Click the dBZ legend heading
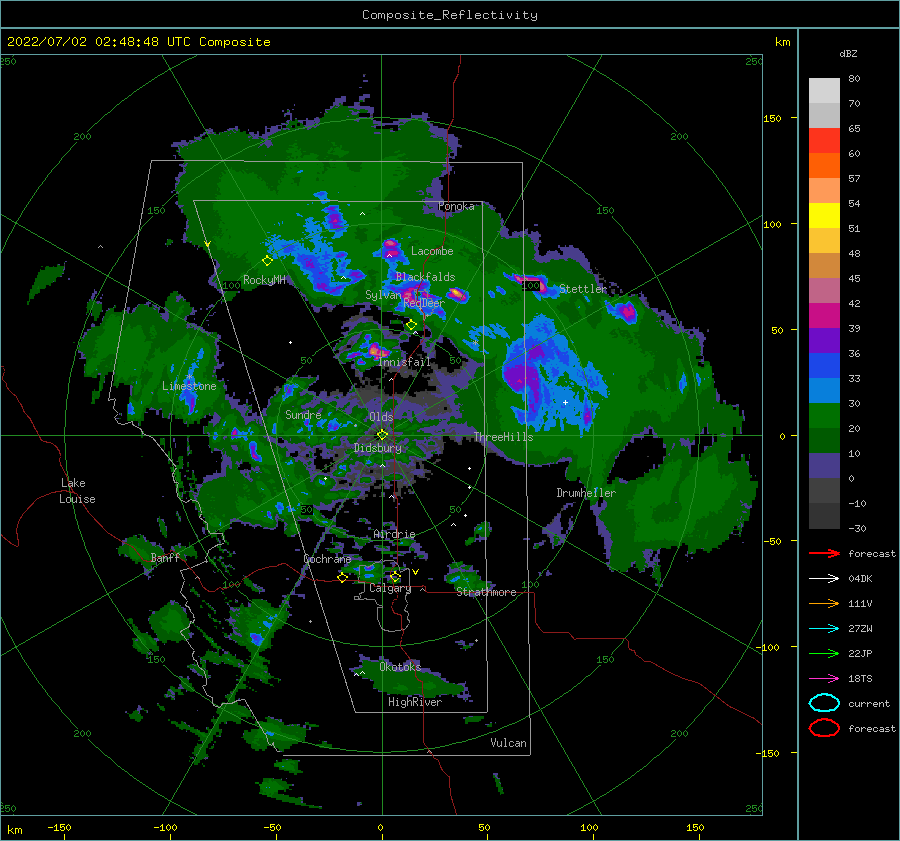 point(848,54)
